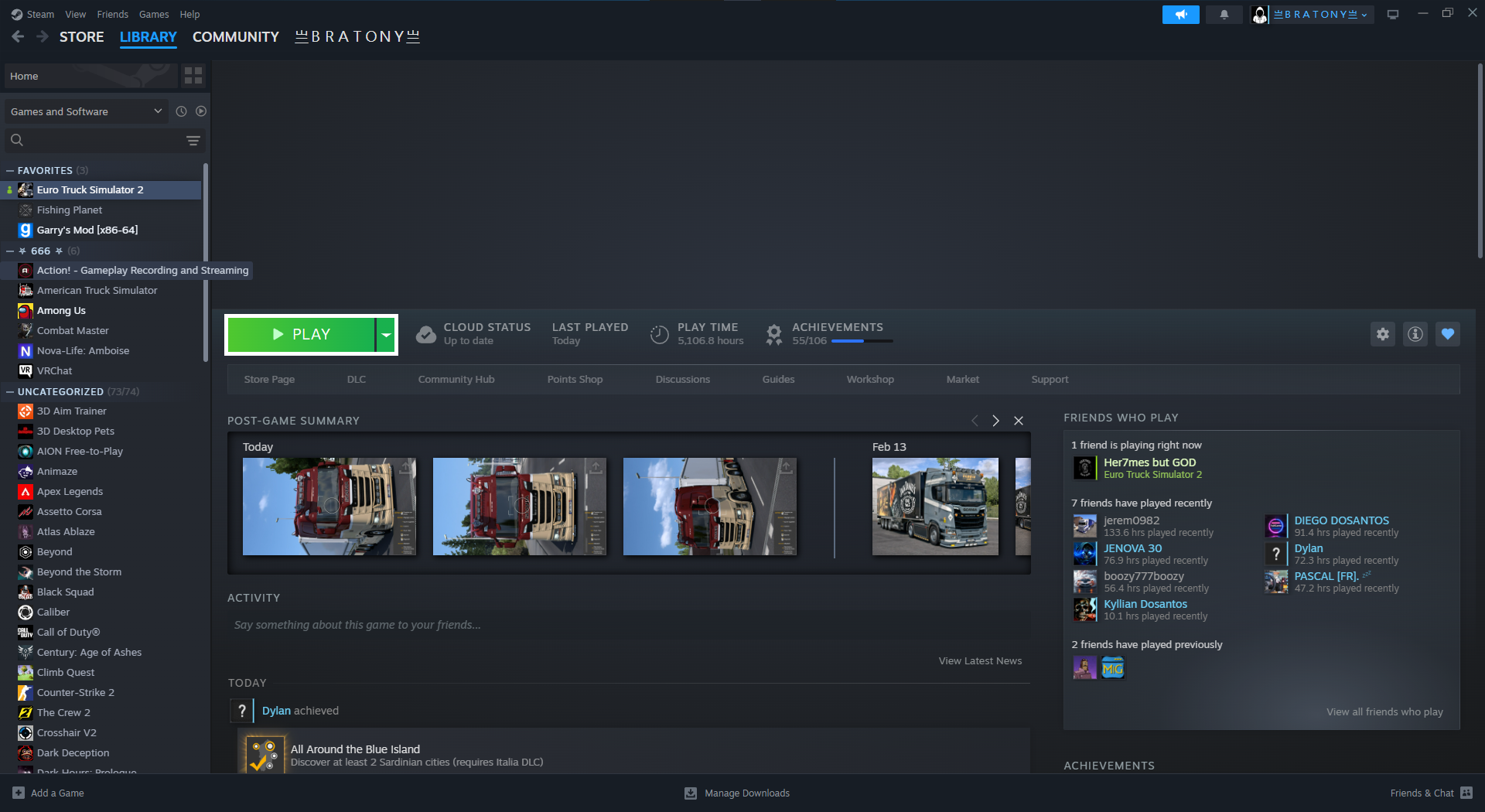Focus the activity post text field
This screenshot has height=812, width=1485.
(x=628, y=625)
